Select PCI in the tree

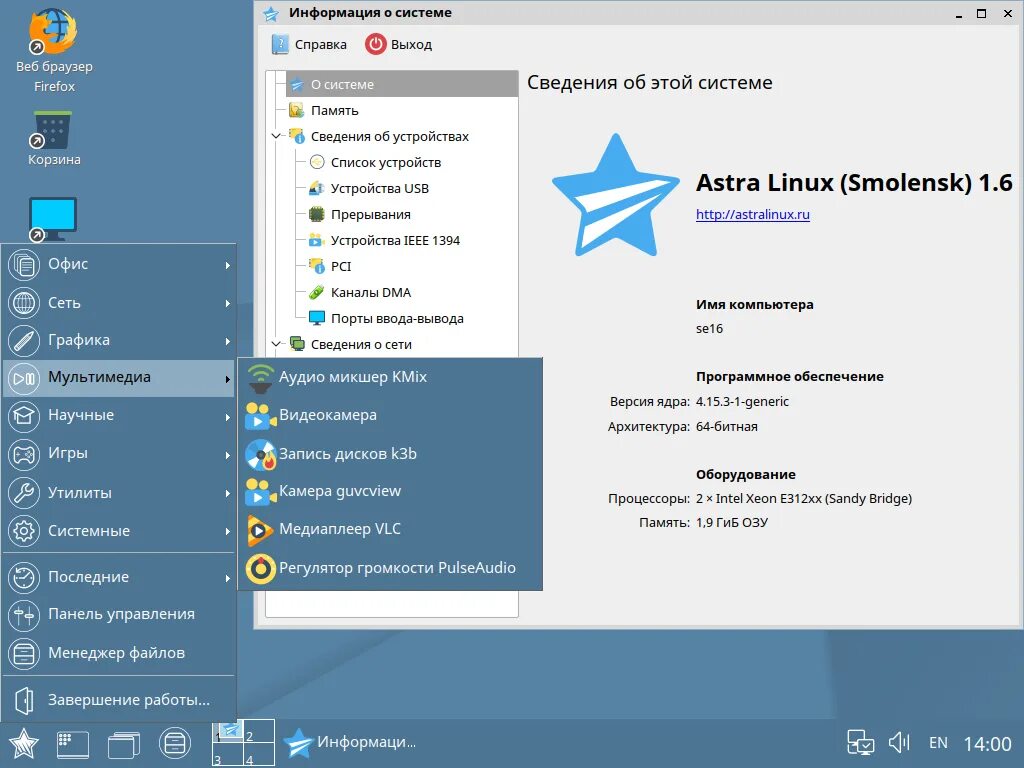pyautogui.click(x=340, y=266)
